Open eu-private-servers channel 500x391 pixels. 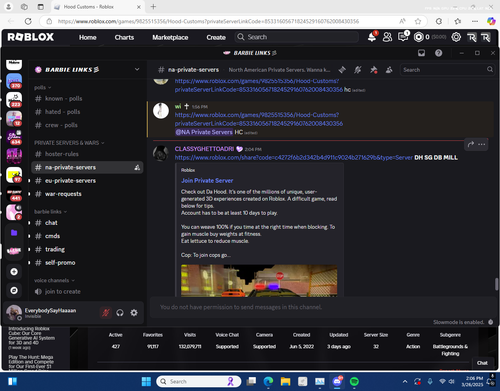click(70, 181)
